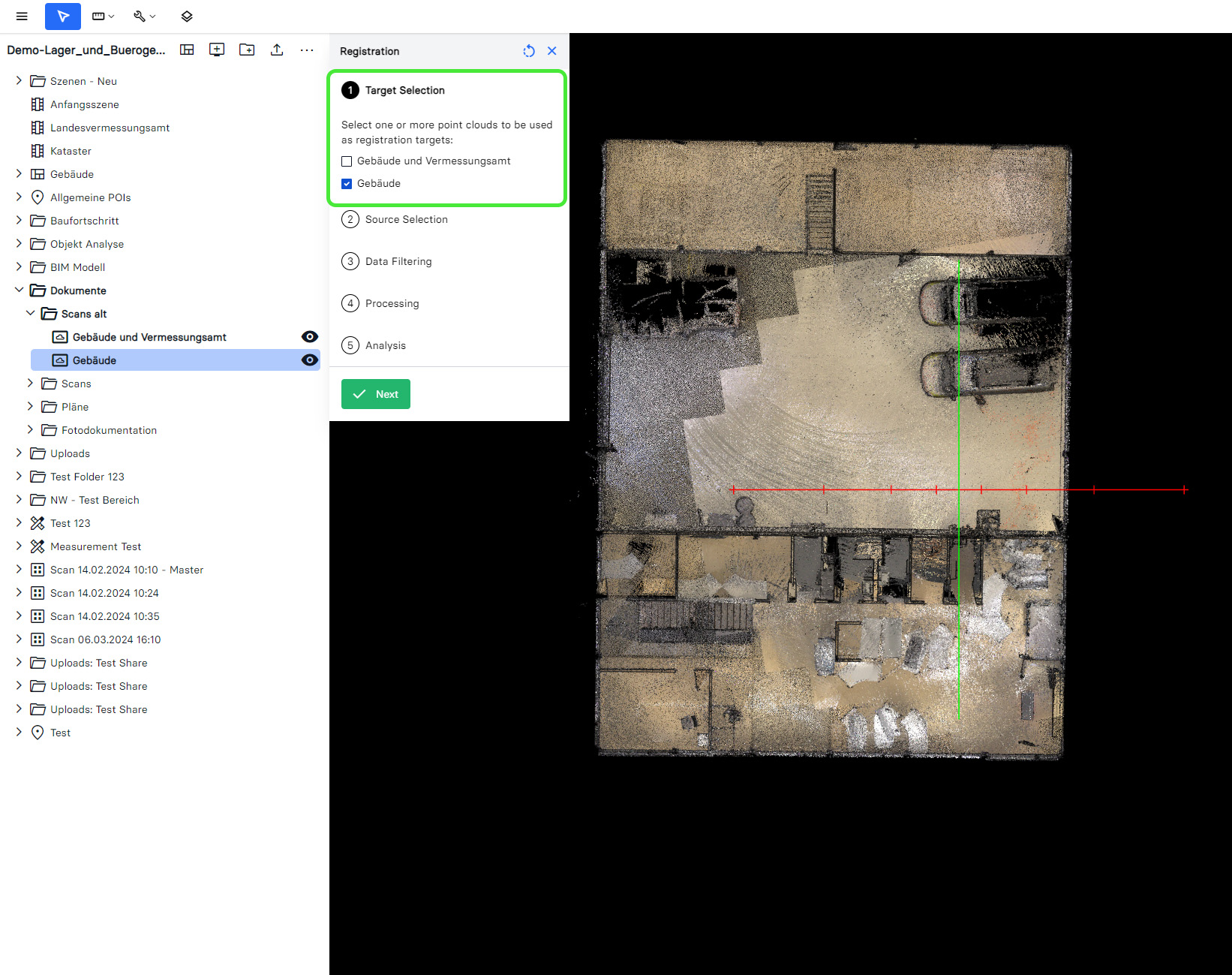Select the cursor pointer tool
The image size is (1232, 975).
tap(63, 16)
